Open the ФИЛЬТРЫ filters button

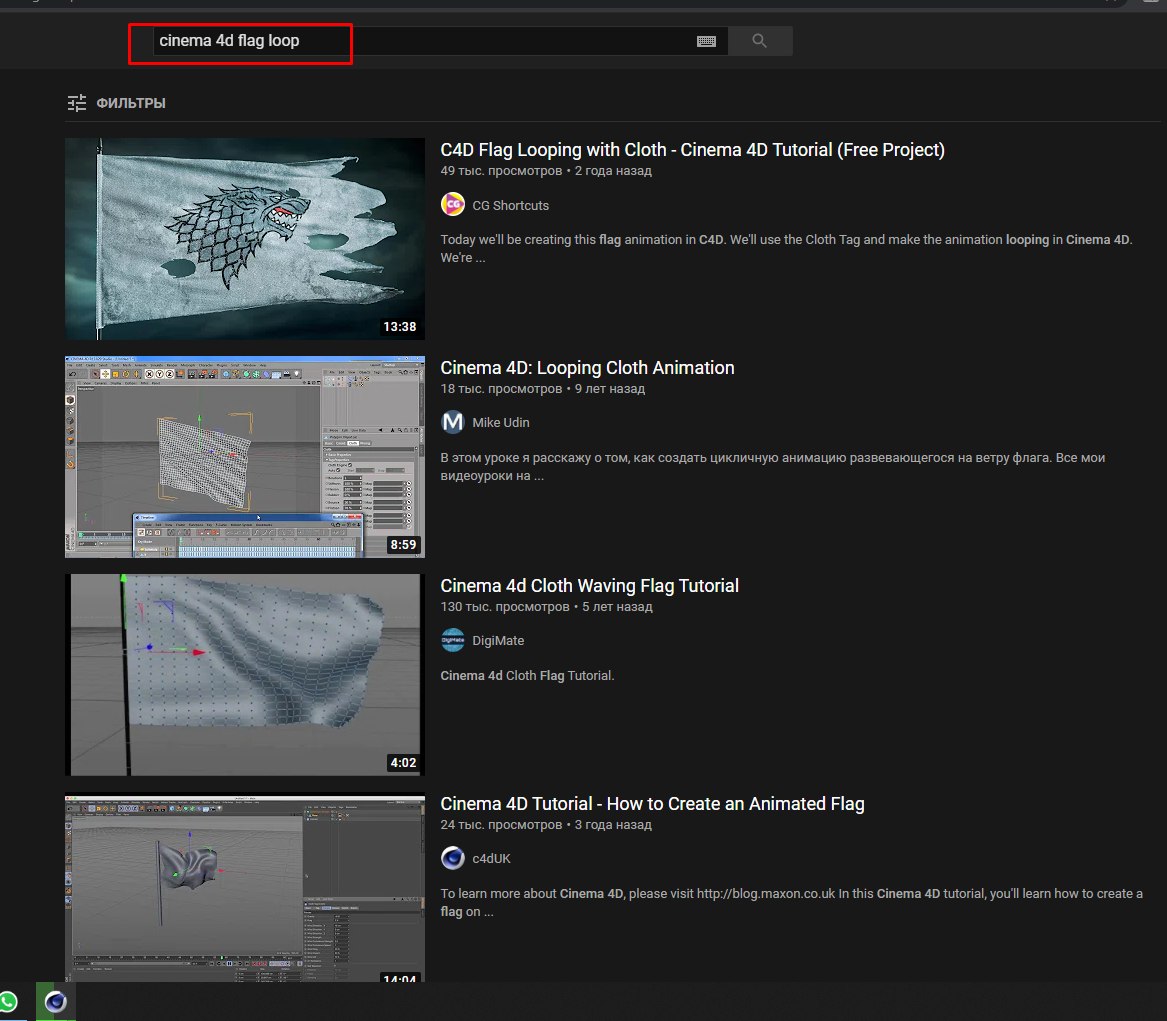coord(116,103)
